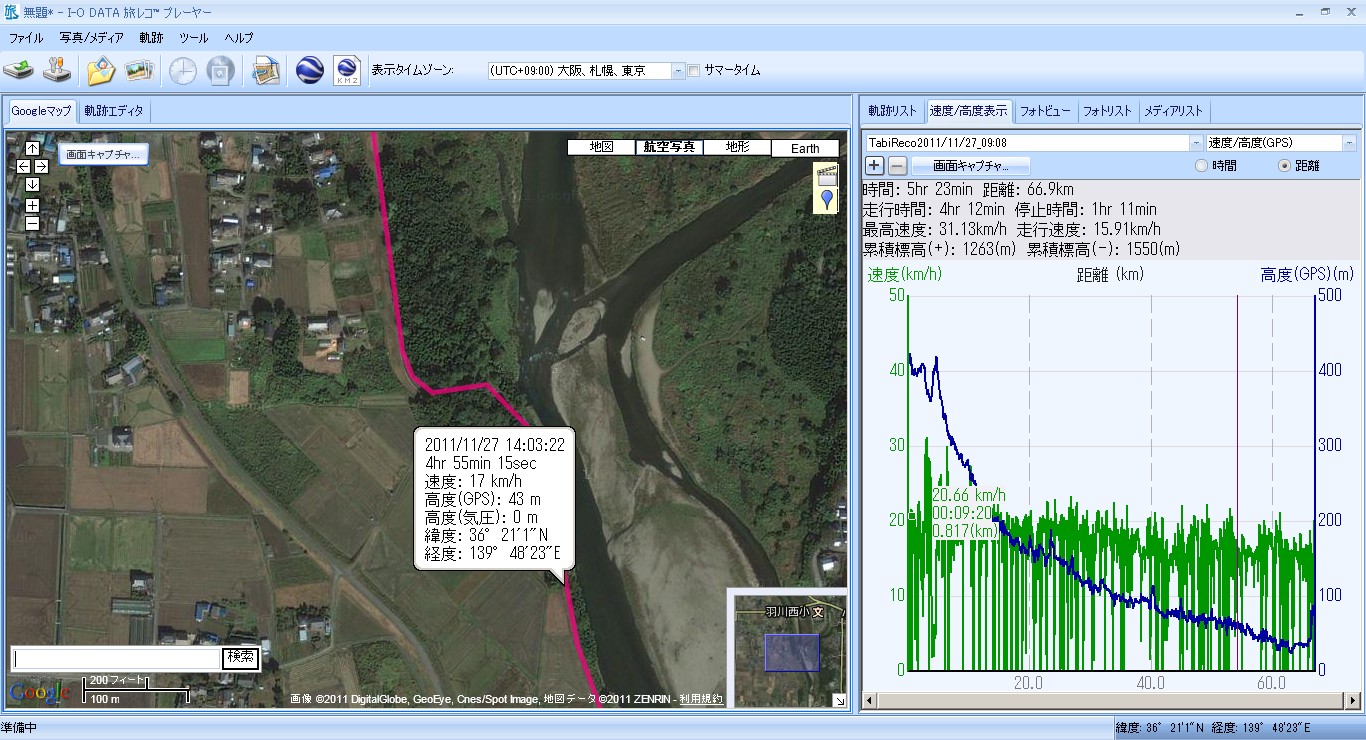The height and width of the screenshot is (740, 1366).
Task: Open the ファイル menu
Action: (x=26, y=38)
